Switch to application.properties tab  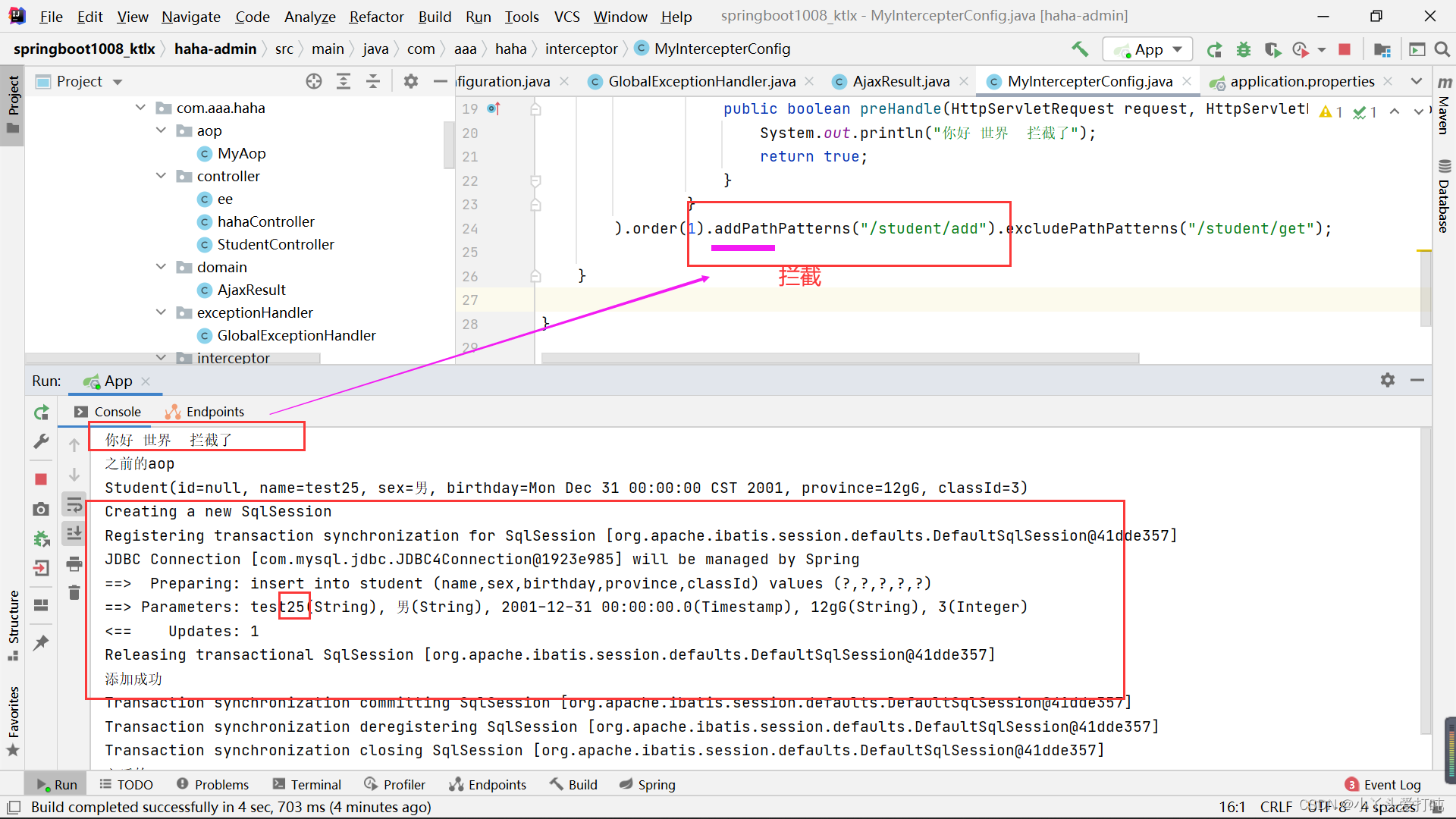[1302, 81]
